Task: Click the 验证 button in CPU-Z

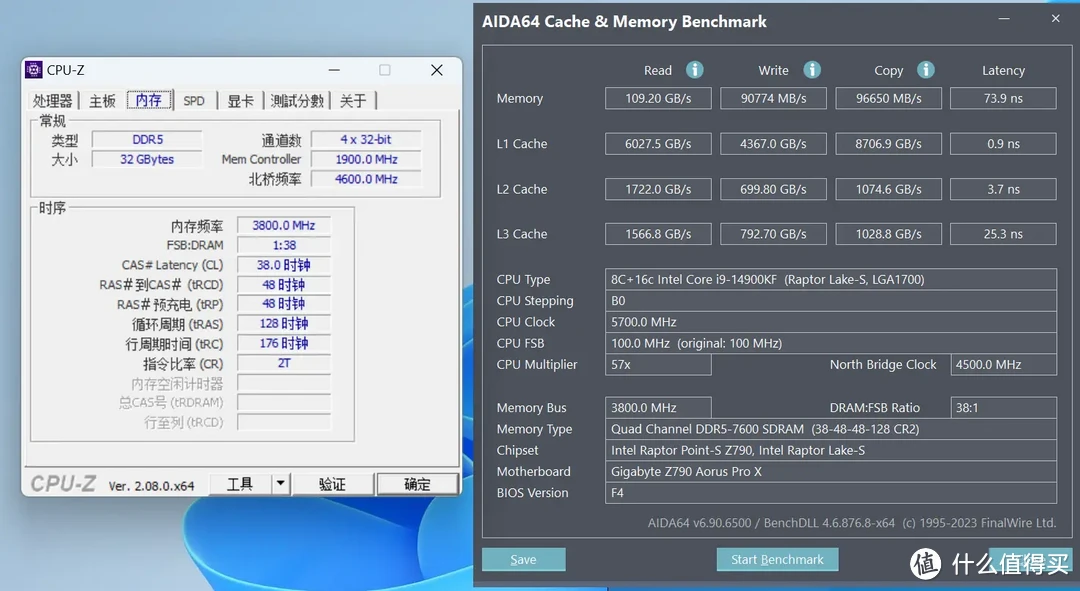Action: 332,484
